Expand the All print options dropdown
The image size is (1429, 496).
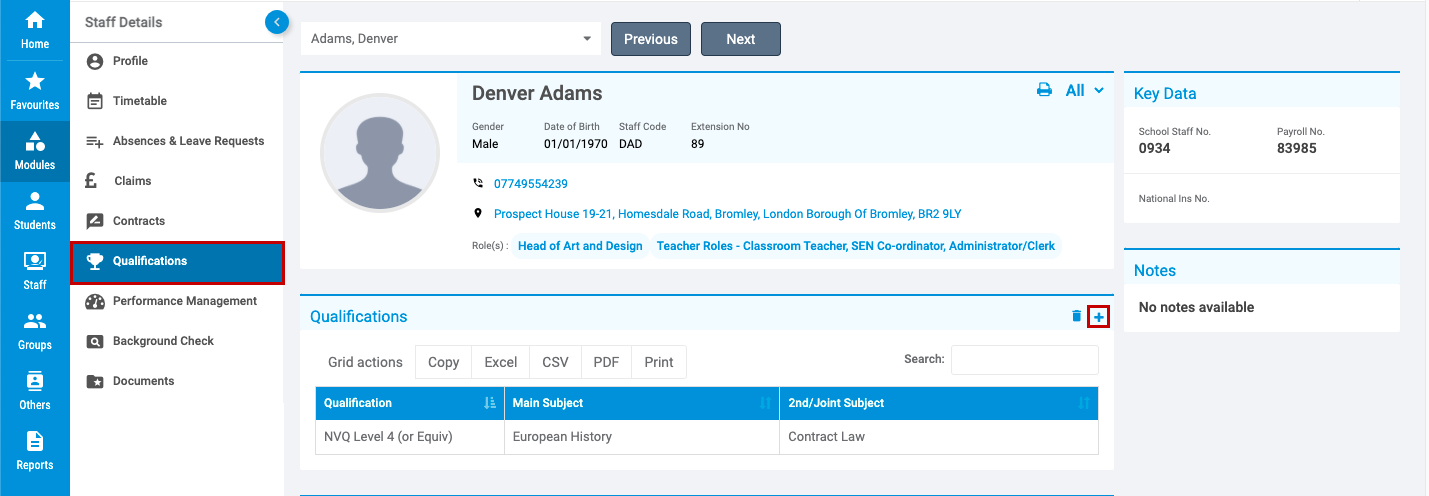(1086, 90)
